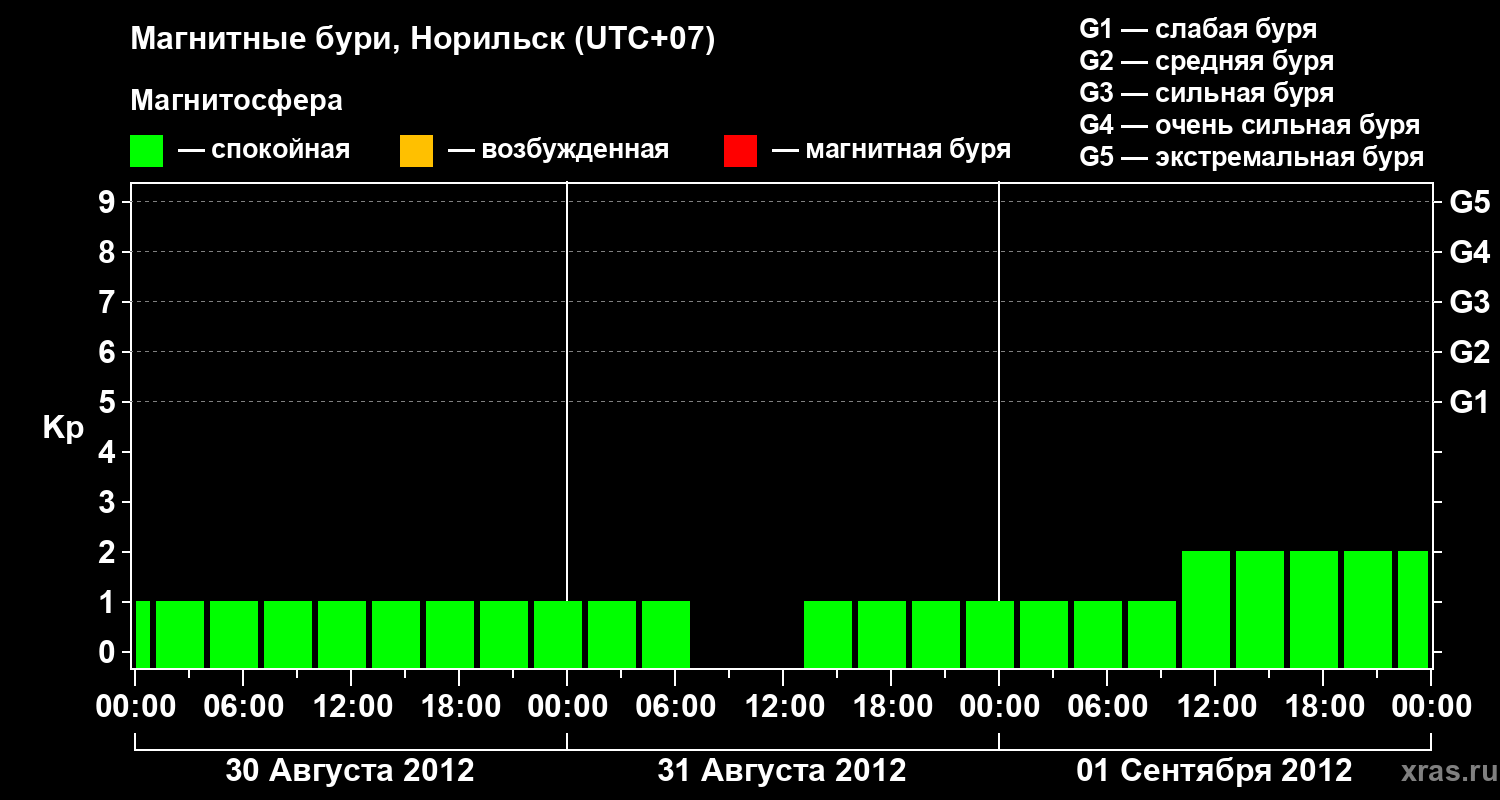Image resolution: width=1500 pixels, height=800 pixels.
Task: Click the date label '30 Августа 2012'
Action: click(x=350, y=771)
